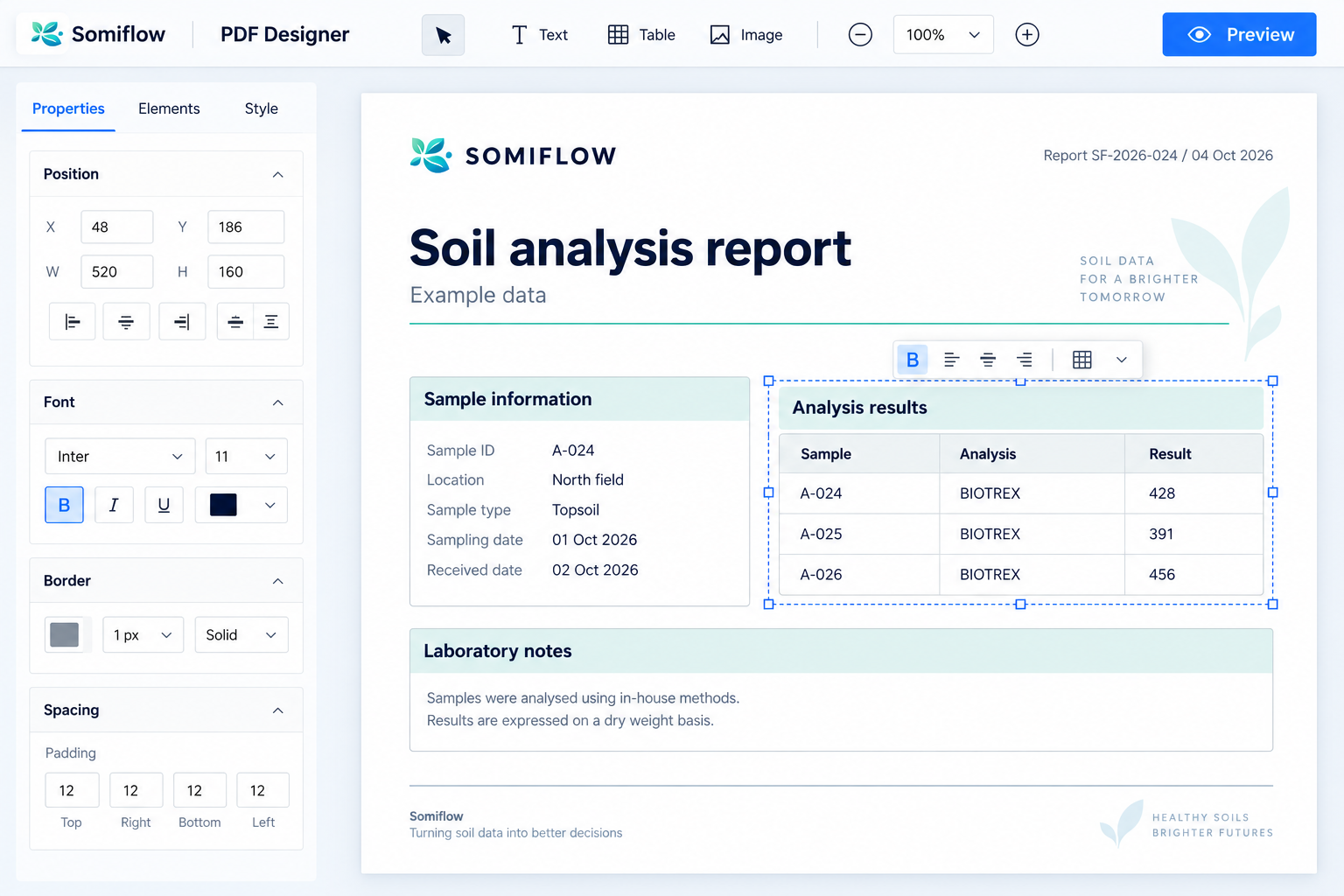Click the last alignment icon in Position panel
The image size is (1344, 896).
click(271, 322)
